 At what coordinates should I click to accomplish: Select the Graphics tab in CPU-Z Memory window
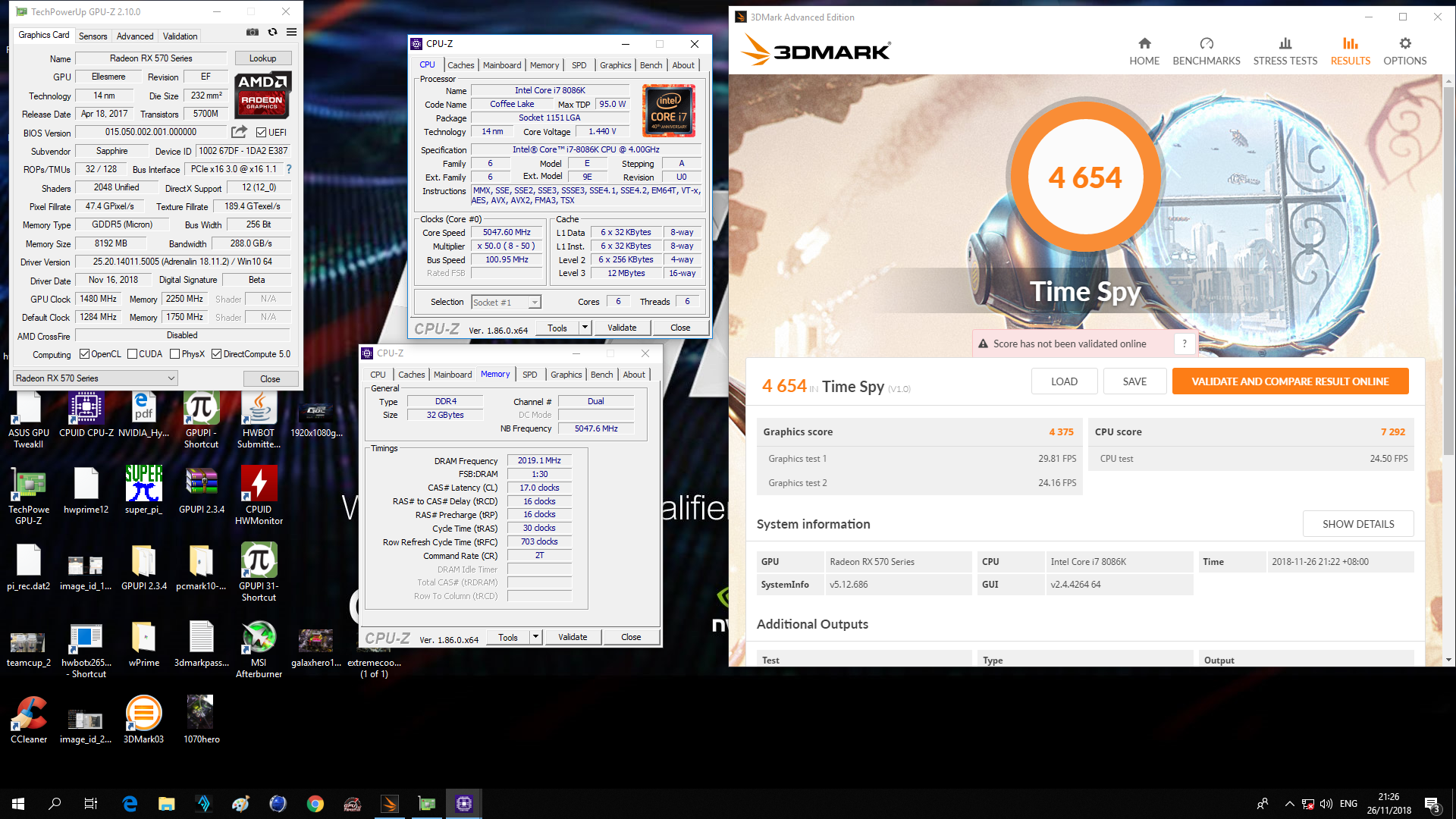(x=566, y=375)
